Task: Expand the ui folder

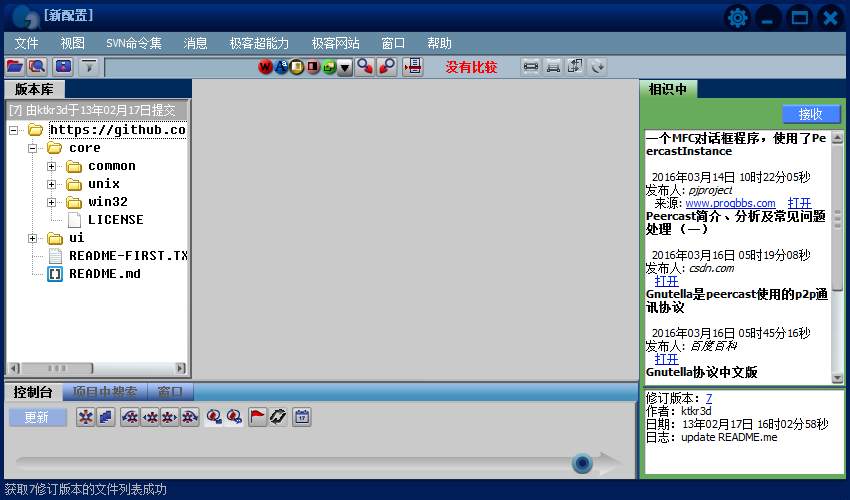Action: [x=33, y=238]
